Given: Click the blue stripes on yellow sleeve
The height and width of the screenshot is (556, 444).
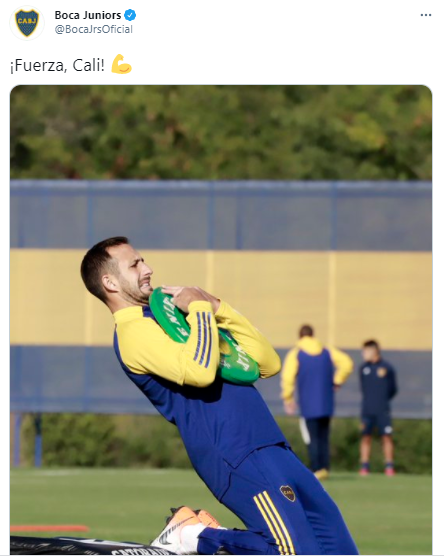Looking at the screenshot, I should 204,339.
